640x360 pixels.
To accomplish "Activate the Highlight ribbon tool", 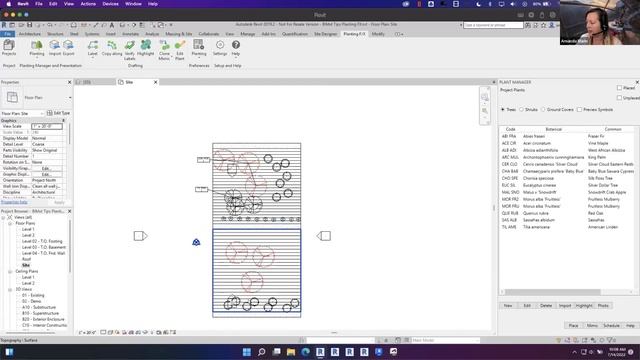I will pos(145,48).
